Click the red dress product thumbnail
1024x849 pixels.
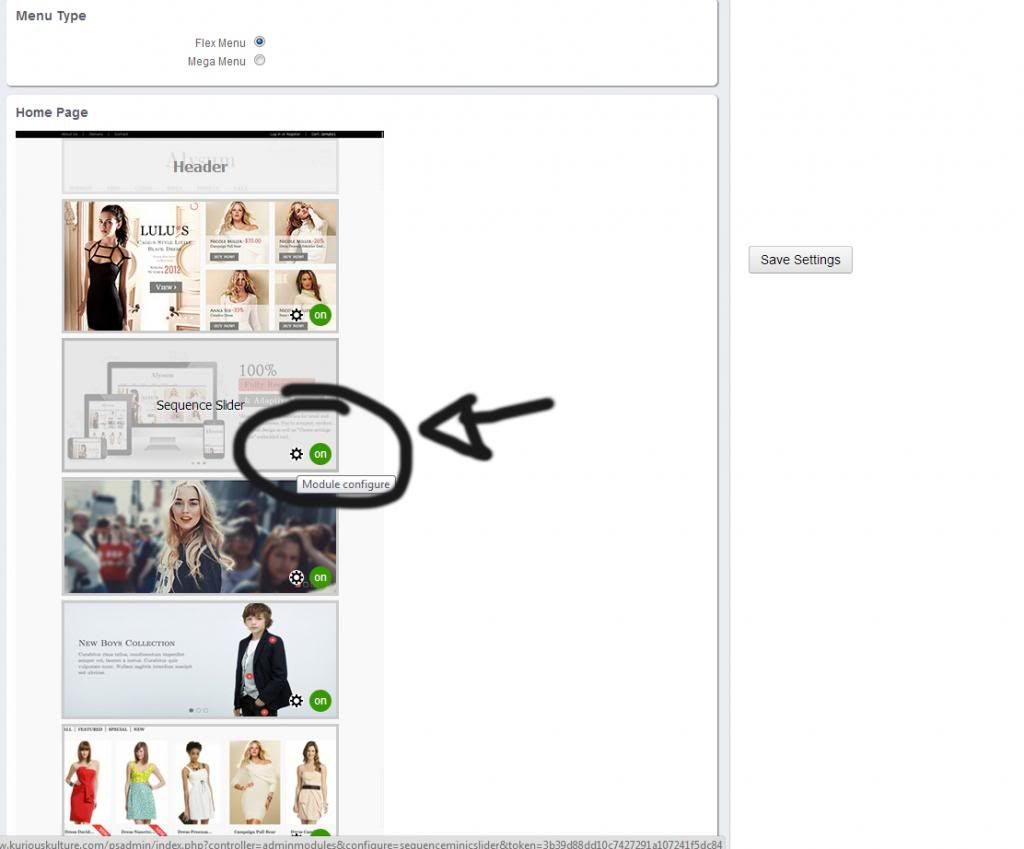(82, 783)
